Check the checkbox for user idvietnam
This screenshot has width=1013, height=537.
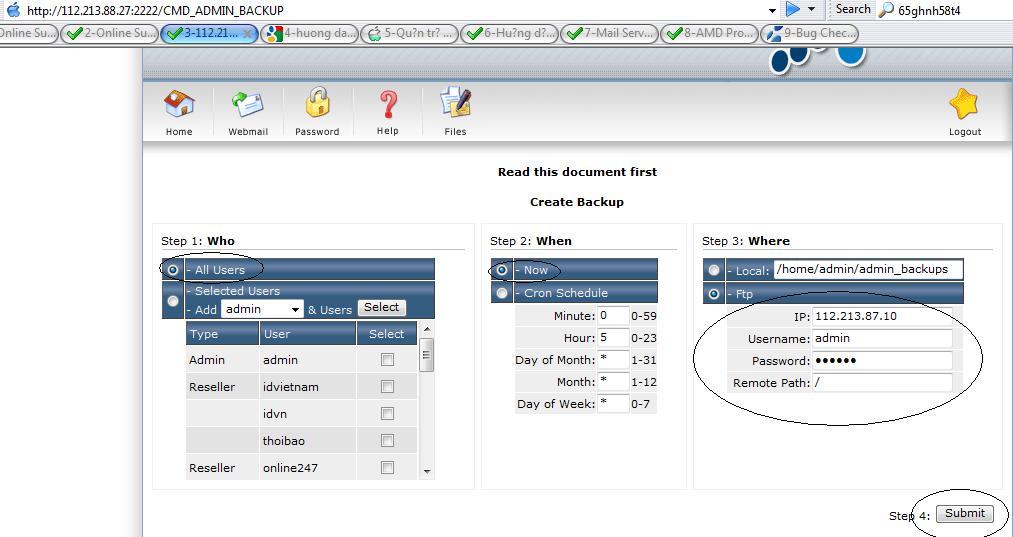387,387
